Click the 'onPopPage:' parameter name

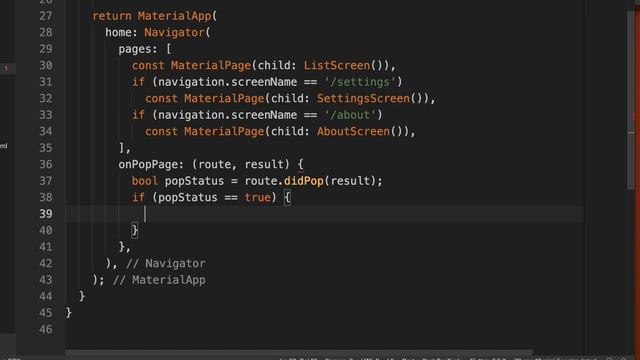click(x=151, y=164)
